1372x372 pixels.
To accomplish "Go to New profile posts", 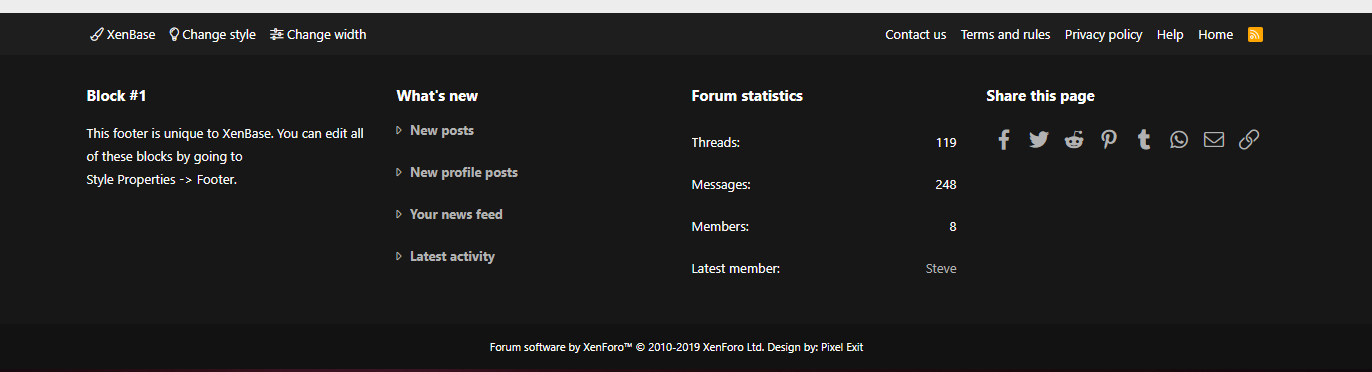I will 464,172.
